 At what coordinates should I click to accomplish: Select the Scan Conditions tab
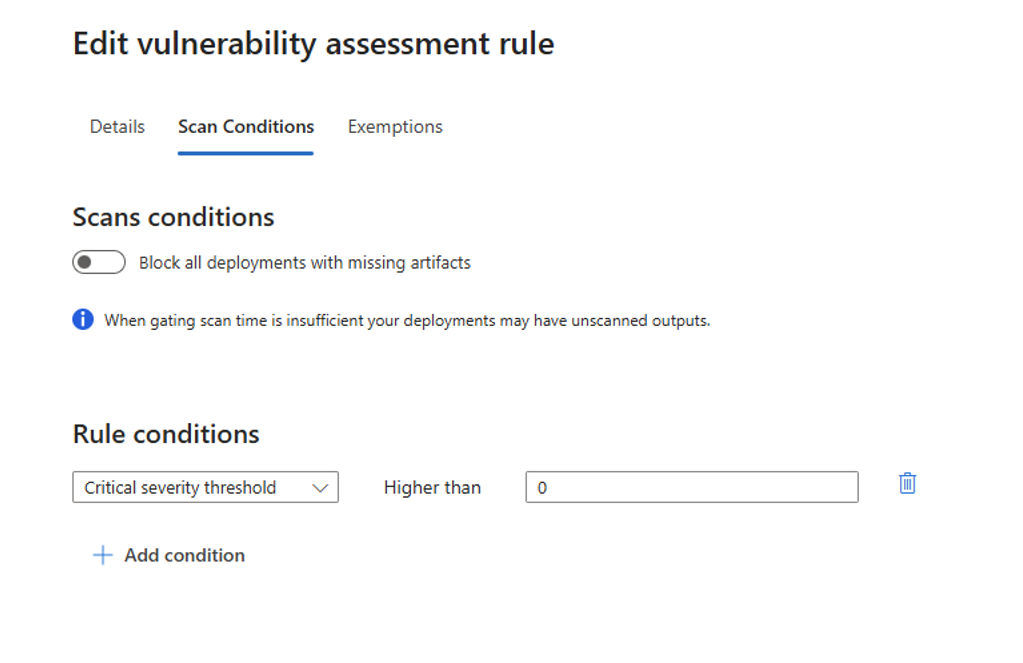tap(246, 127)
